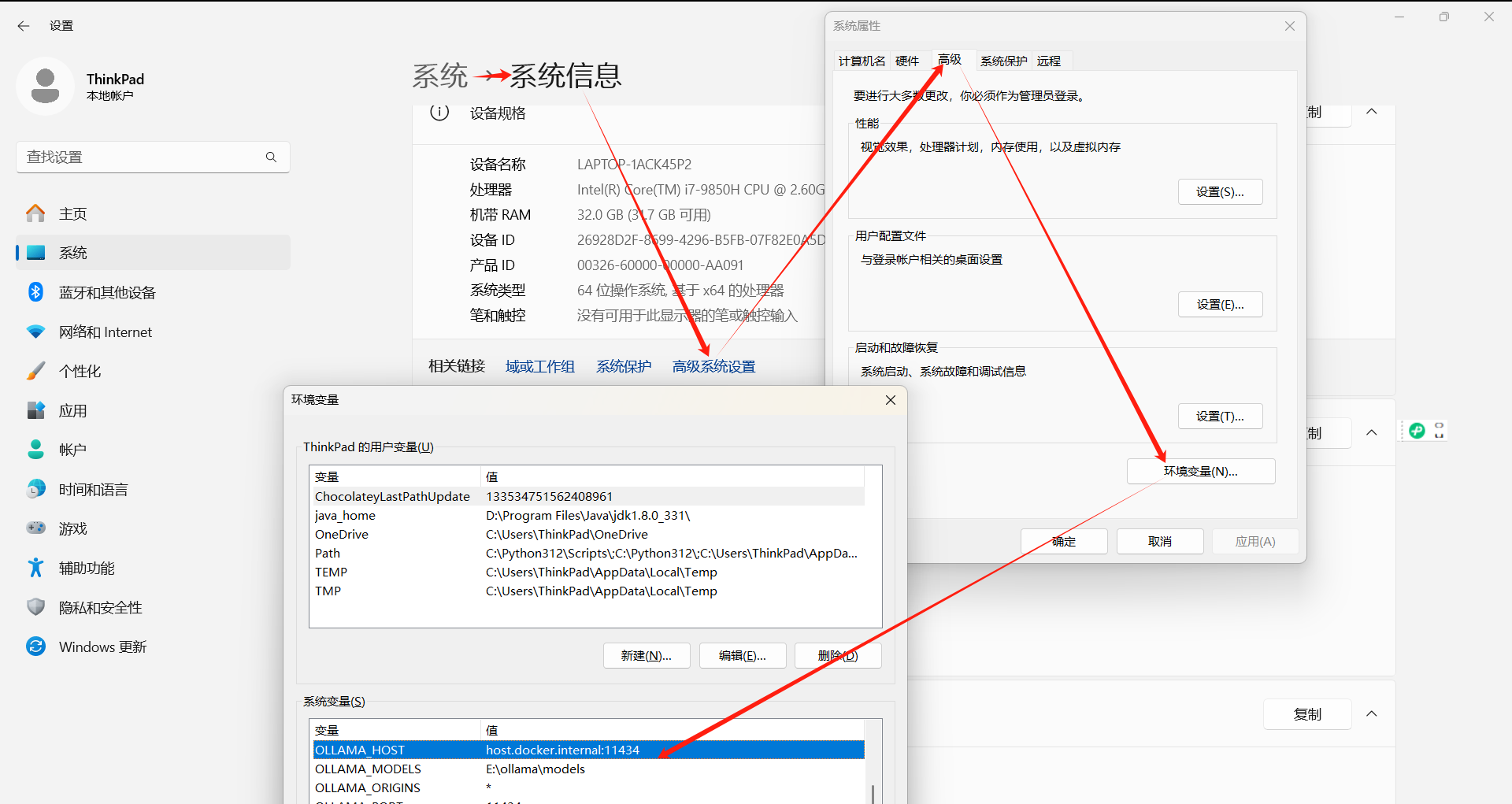Go back using the Settings back arrow
This screenshot has height=804, width=1512.
(x=24, y=26)
